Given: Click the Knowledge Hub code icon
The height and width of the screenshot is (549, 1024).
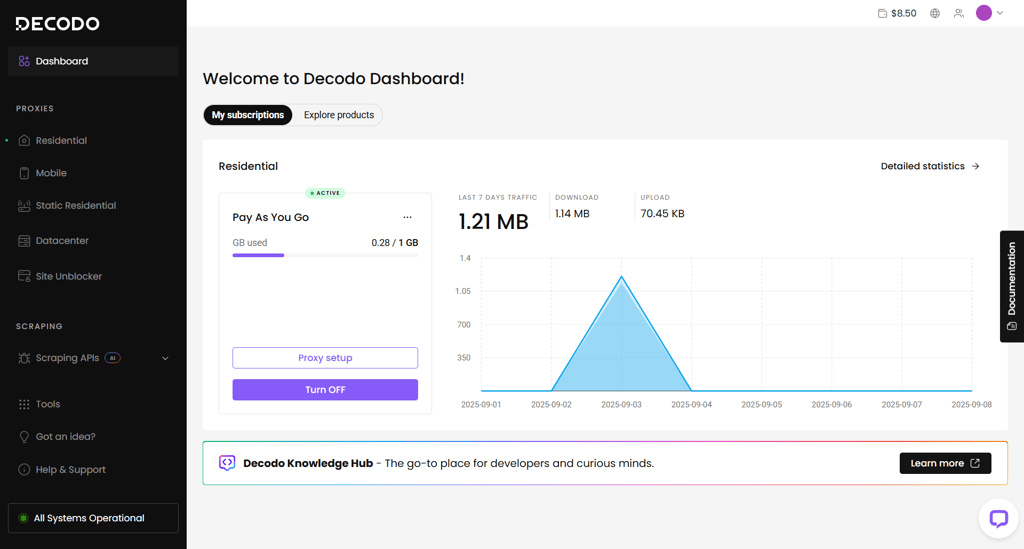Looking at the screenshot, I should click(x=227, y=463).
